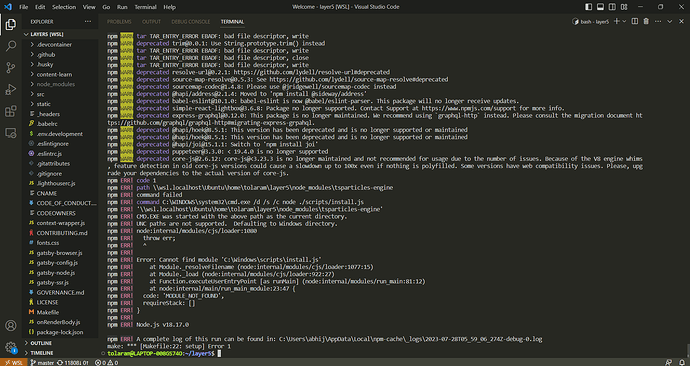
Task: Open the Terminal menu
Action: 145,7
